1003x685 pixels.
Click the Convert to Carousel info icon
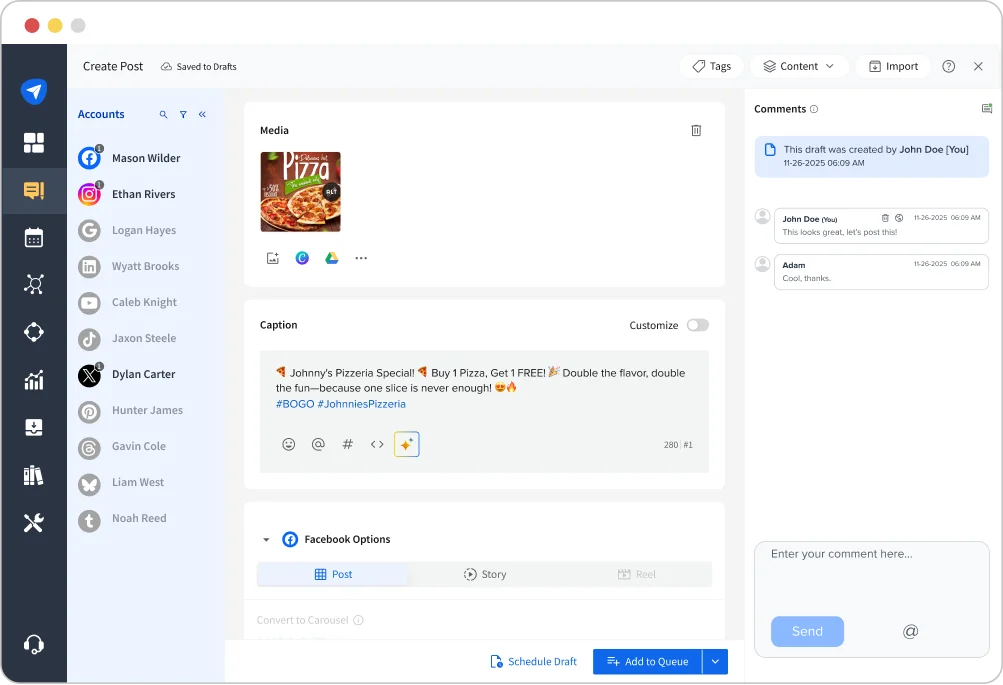coord(358,620)
